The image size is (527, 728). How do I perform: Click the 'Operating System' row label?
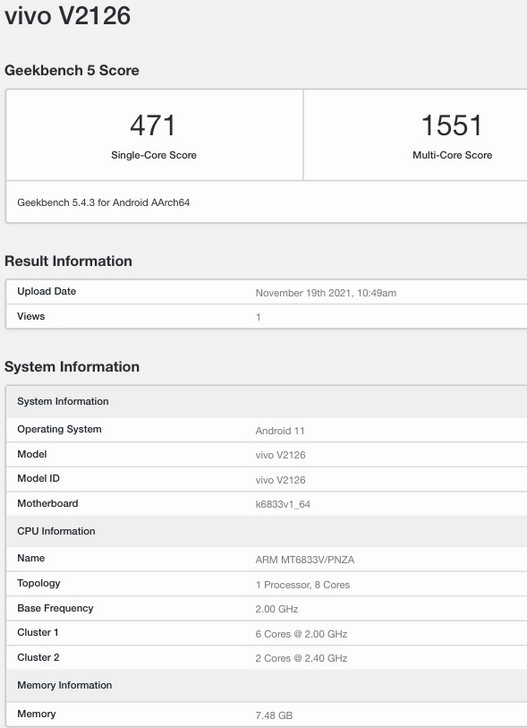tap(59, 429)
